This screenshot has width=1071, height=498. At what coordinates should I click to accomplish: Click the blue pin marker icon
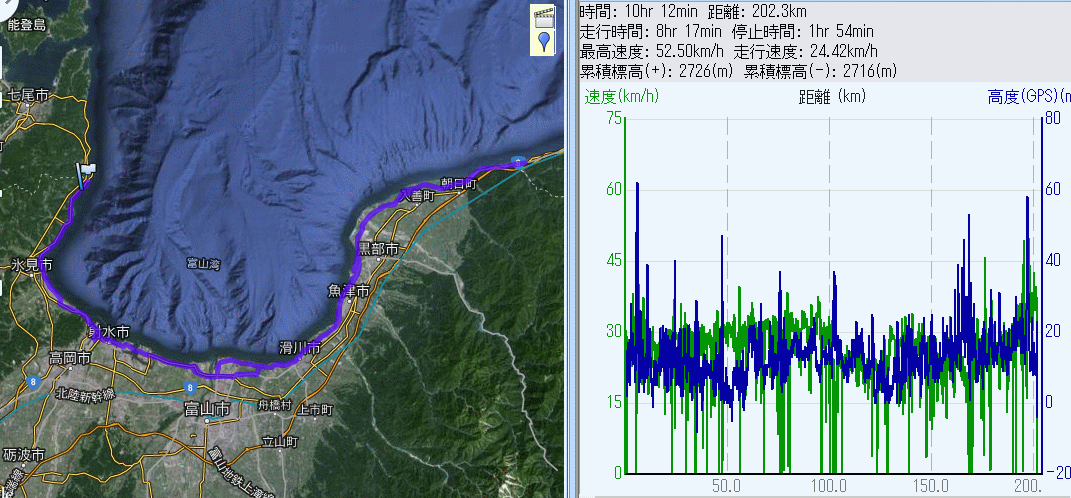pos(543,41)
